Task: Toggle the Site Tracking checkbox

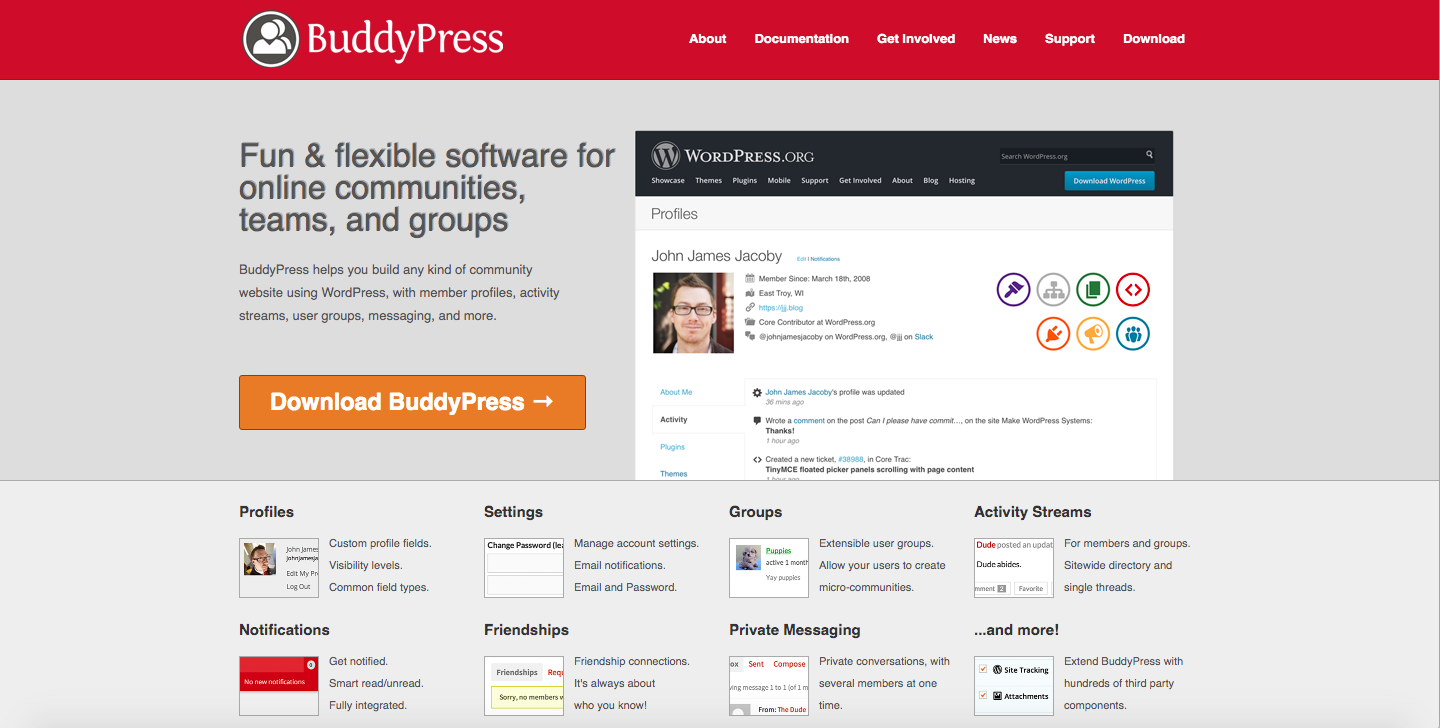Action: tap(984, 669)
